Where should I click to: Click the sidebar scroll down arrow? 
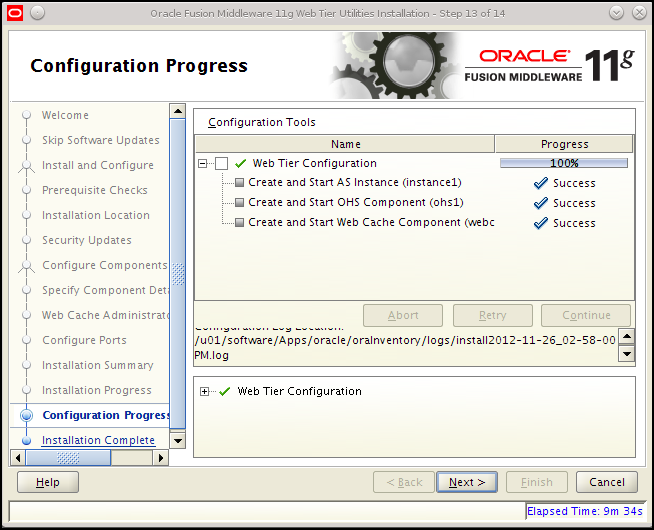[x=178, y=440]
